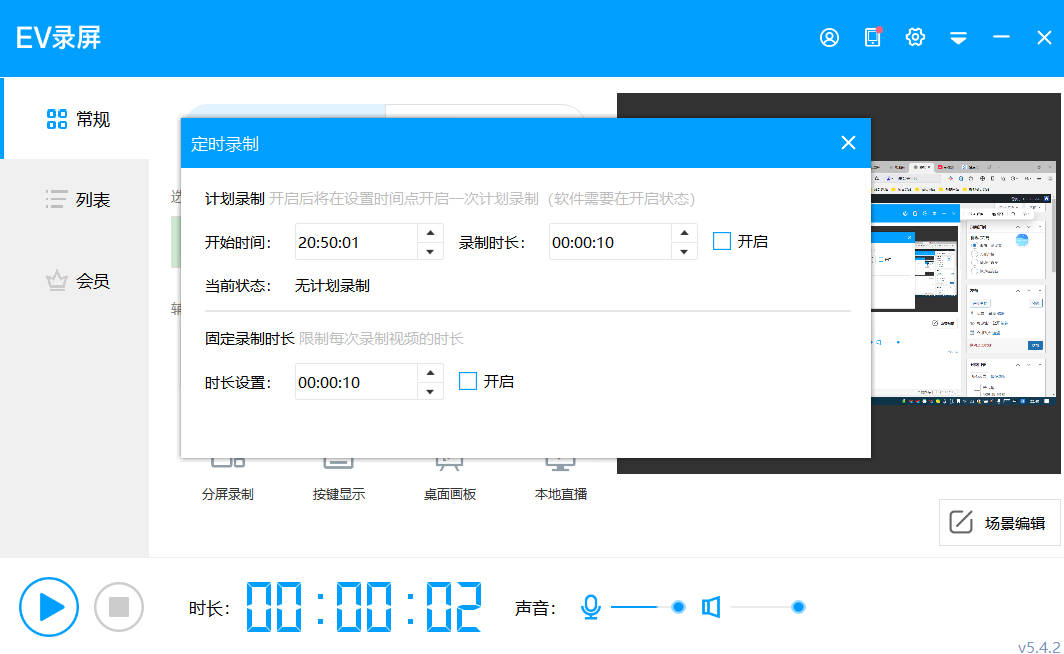Click the title bar dropdown menu icon

point(958,38)
